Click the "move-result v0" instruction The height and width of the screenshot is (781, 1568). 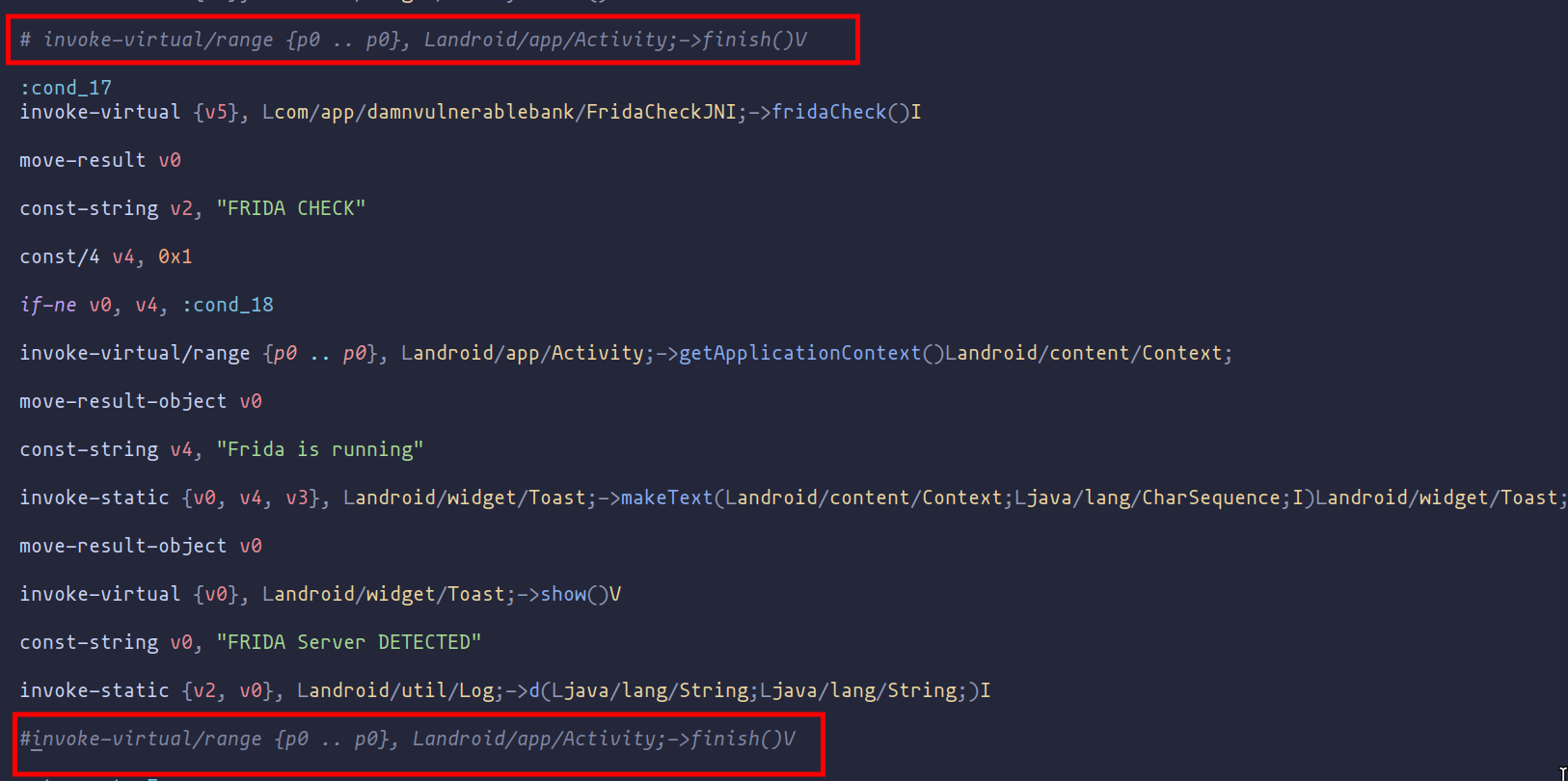pos(100,160)
